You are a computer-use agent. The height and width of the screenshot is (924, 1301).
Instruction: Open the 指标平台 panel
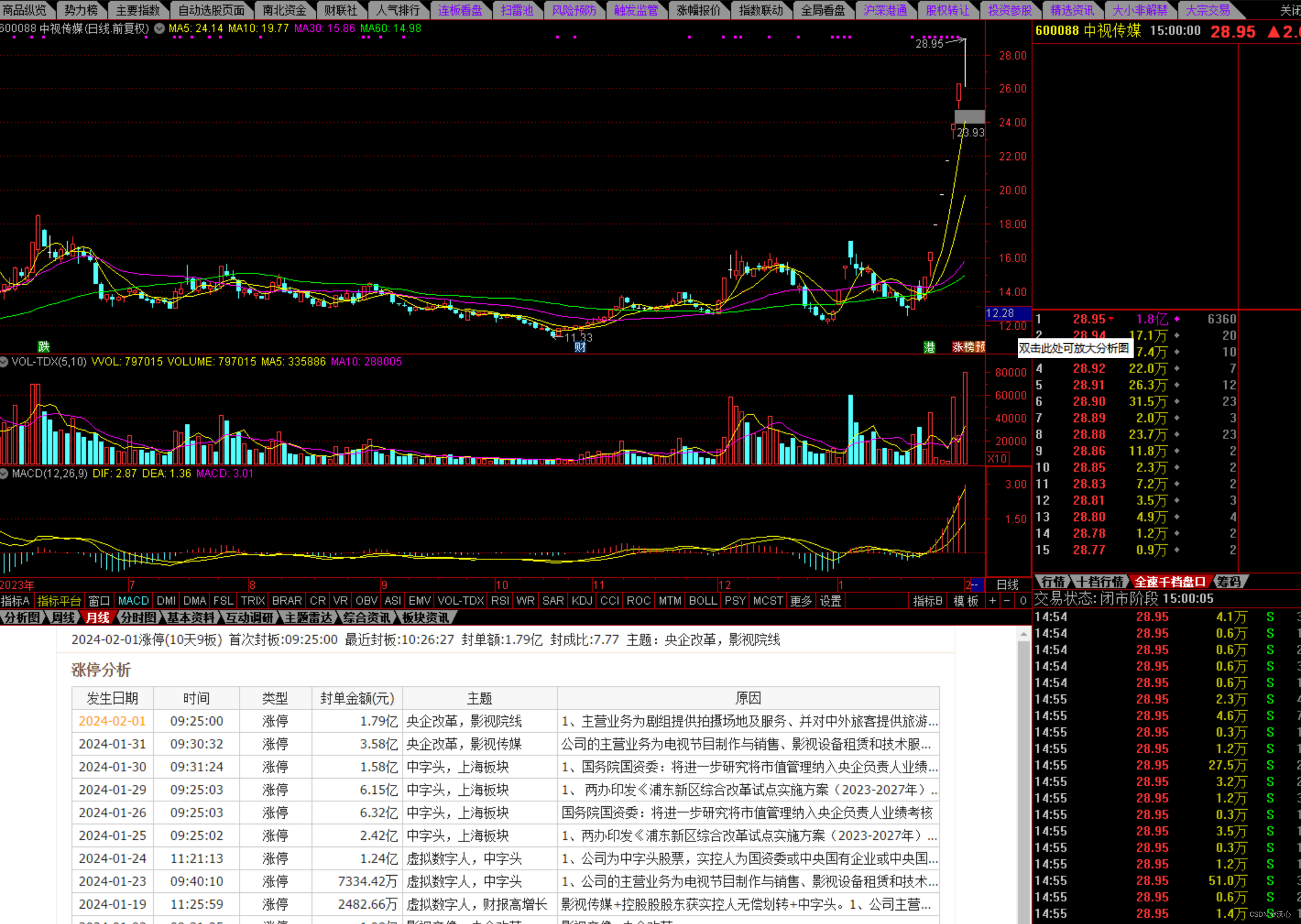(x=59, y=601)
